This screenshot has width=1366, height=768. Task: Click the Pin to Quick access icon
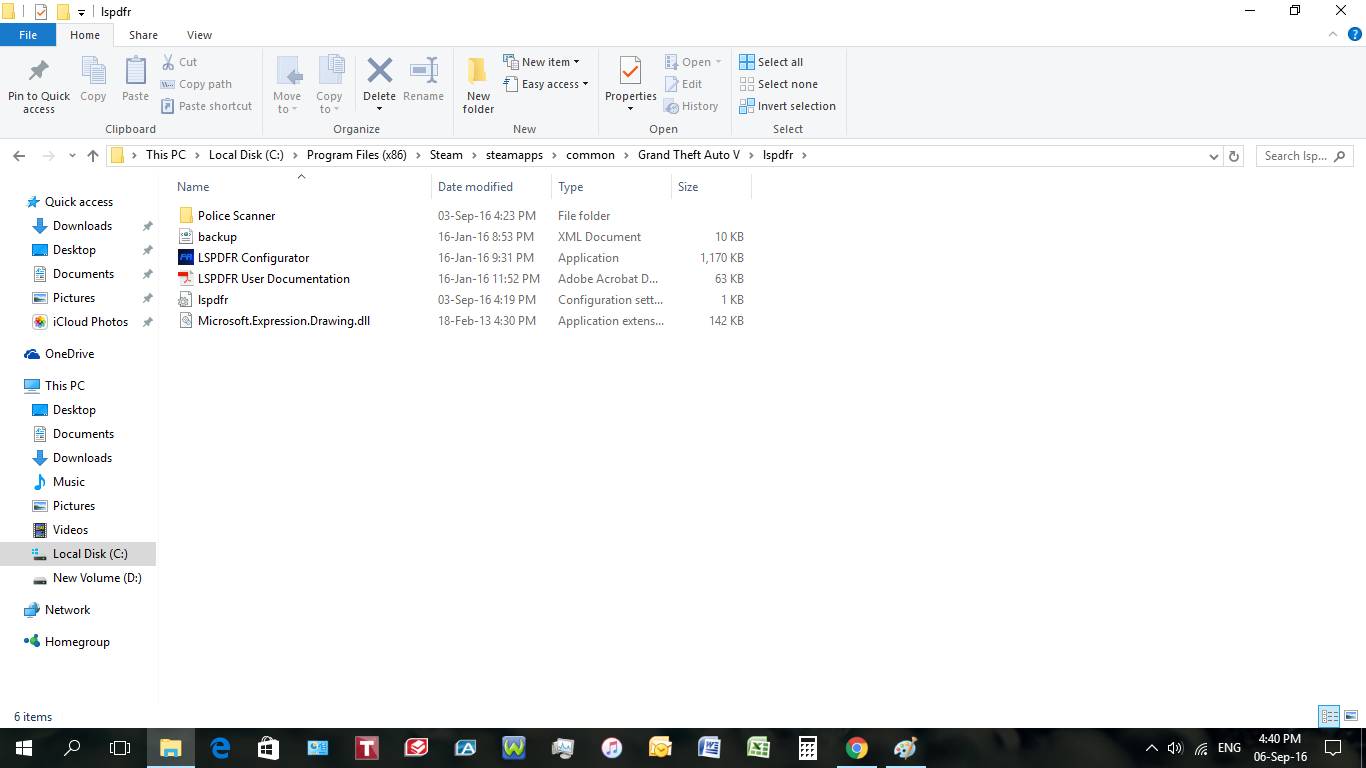[38, 73]
